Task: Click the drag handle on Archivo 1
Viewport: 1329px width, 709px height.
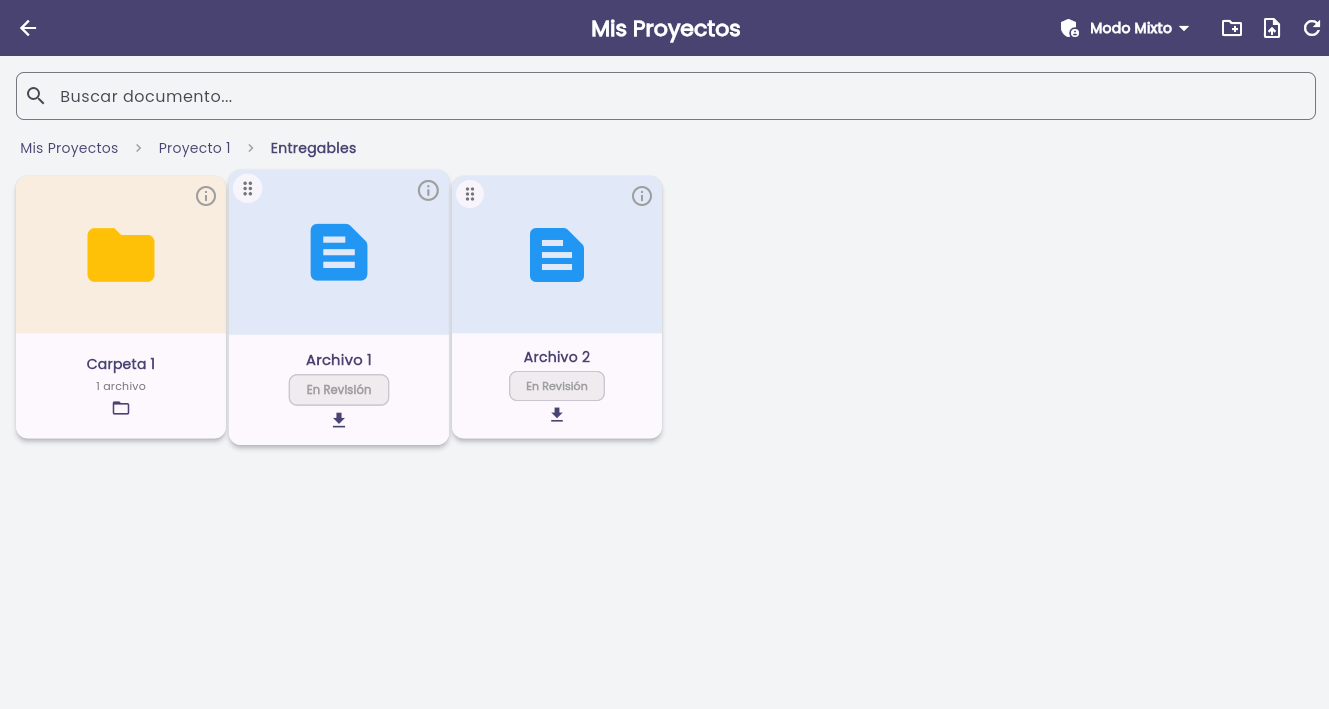Action: pos(248,188)
